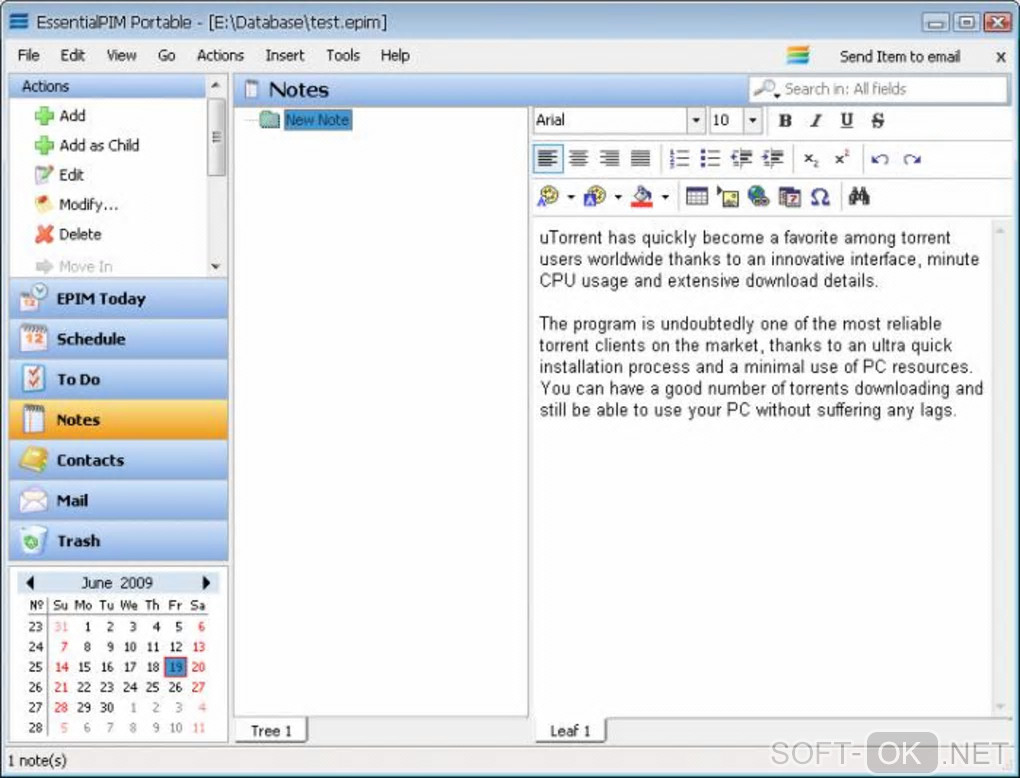Open the Help menu
1020x778 pixels.
pos(395,55)
